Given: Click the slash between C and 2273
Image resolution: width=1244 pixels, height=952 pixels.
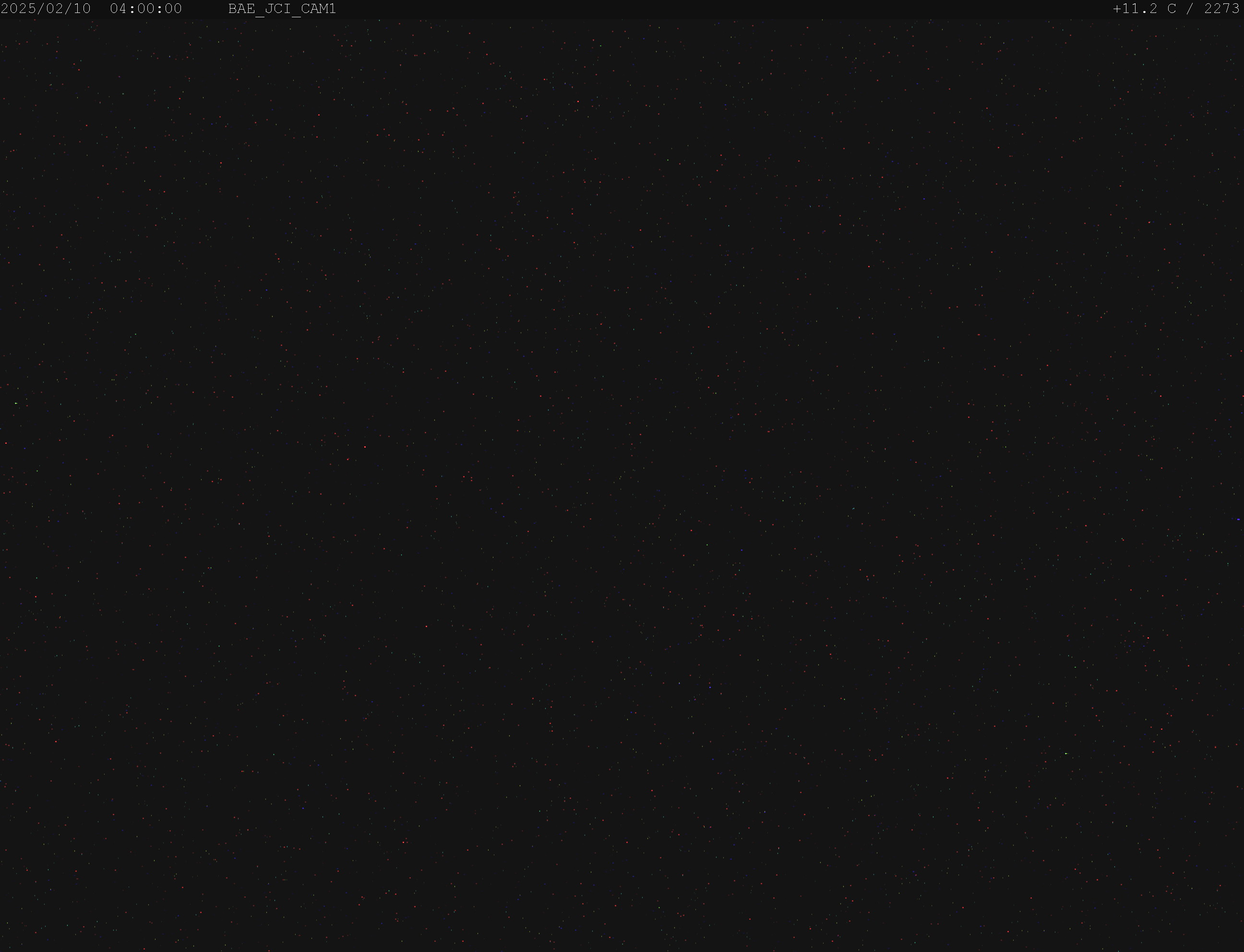Looking at the screenshot, I should (1191, 9).
